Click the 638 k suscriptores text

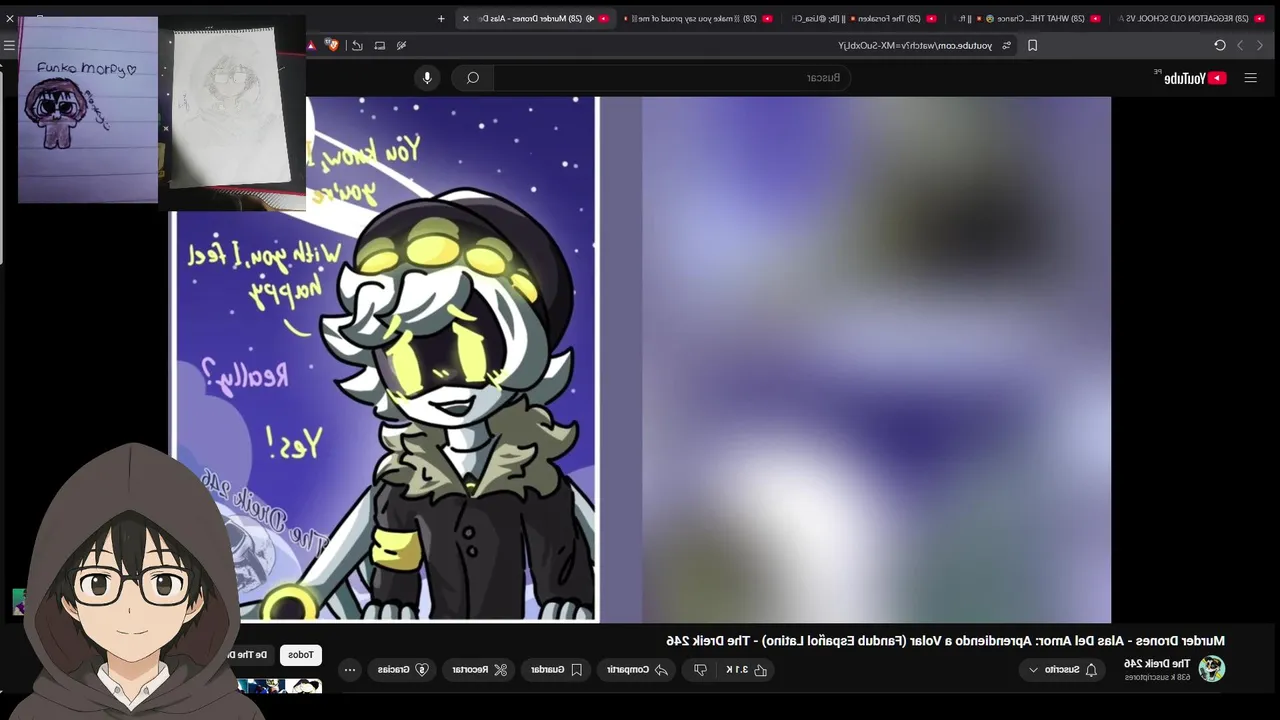coord(1158,677)
